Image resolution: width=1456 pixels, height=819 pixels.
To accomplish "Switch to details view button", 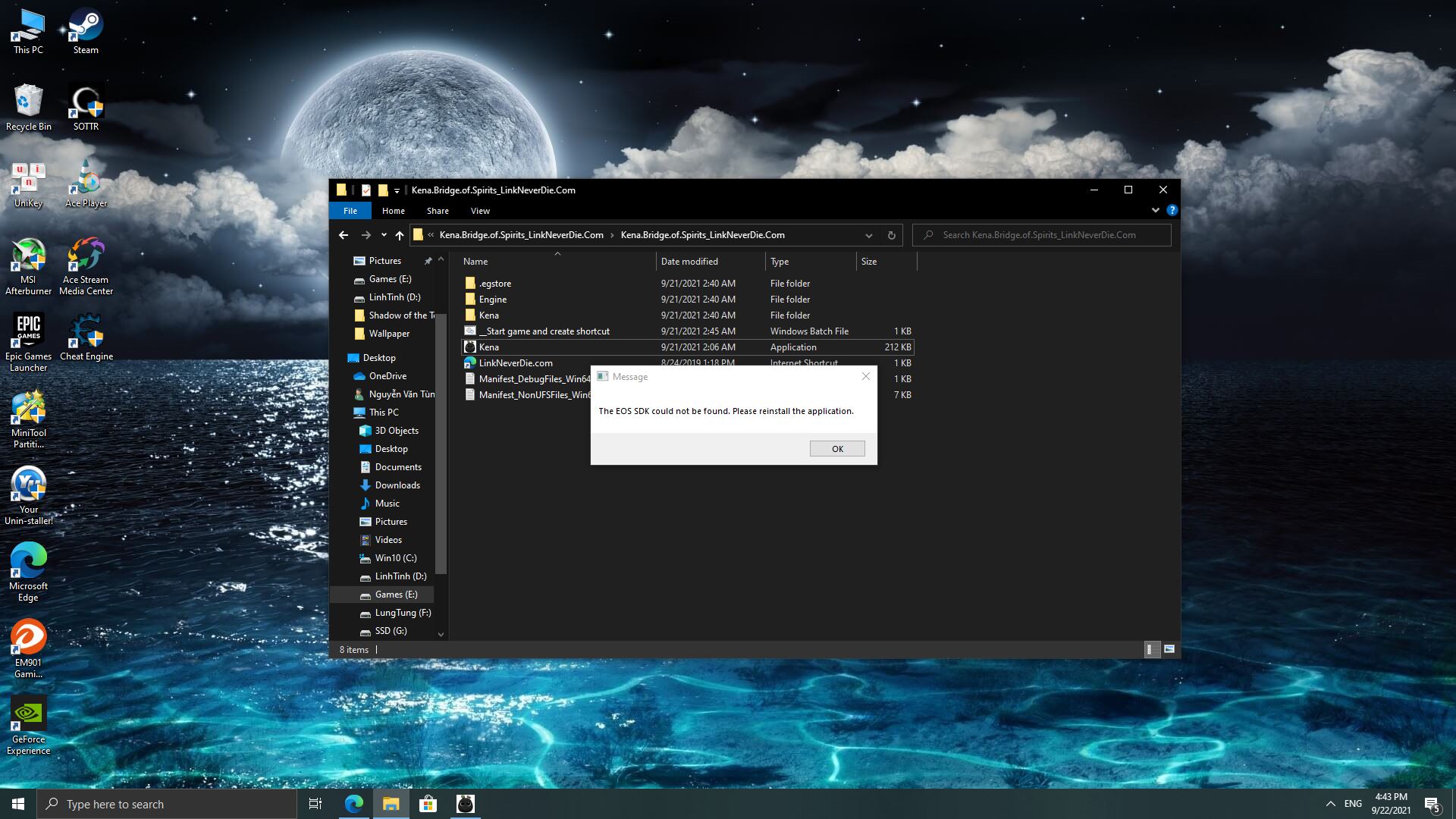I will point(1150,649).
